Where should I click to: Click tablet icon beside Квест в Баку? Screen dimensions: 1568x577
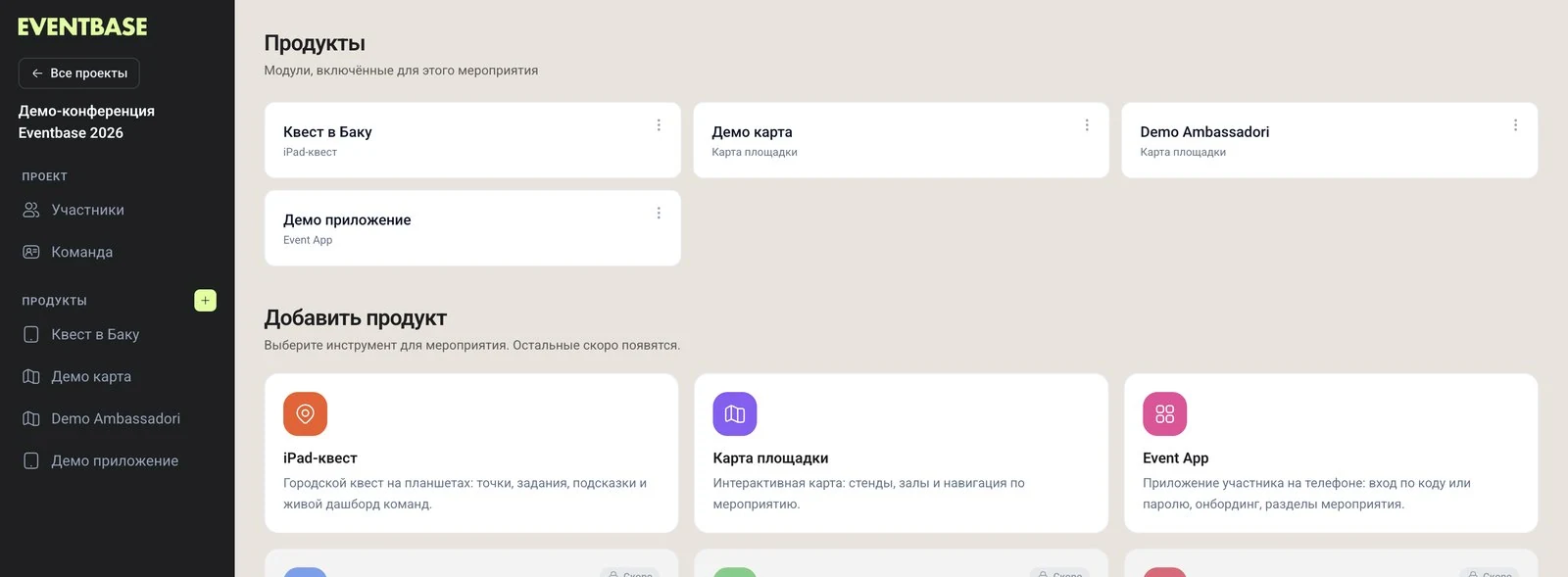point(31,334)
